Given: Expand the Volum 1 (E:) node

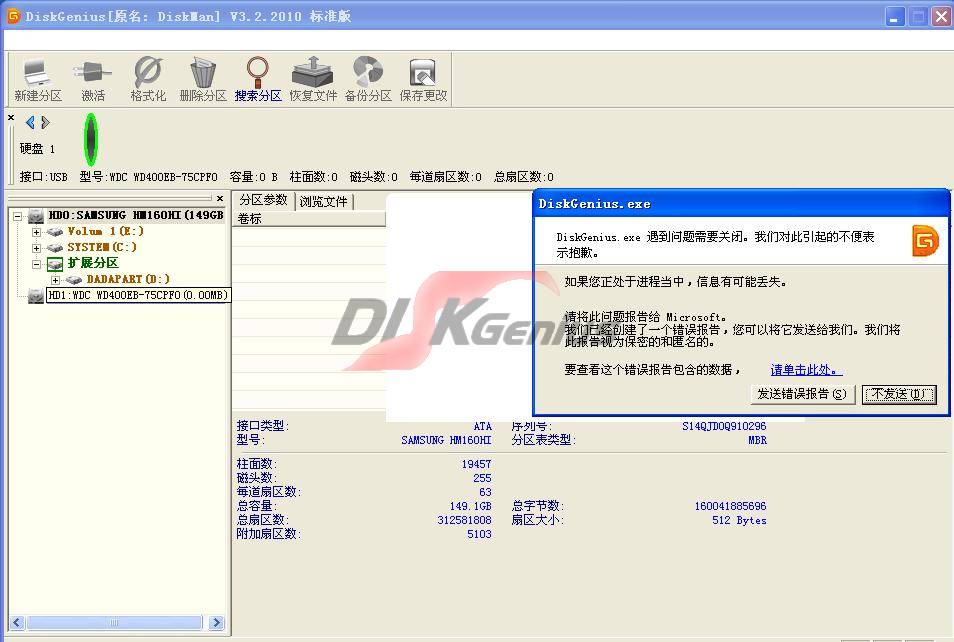Looking at the screenshot, I should click(37, 232).
